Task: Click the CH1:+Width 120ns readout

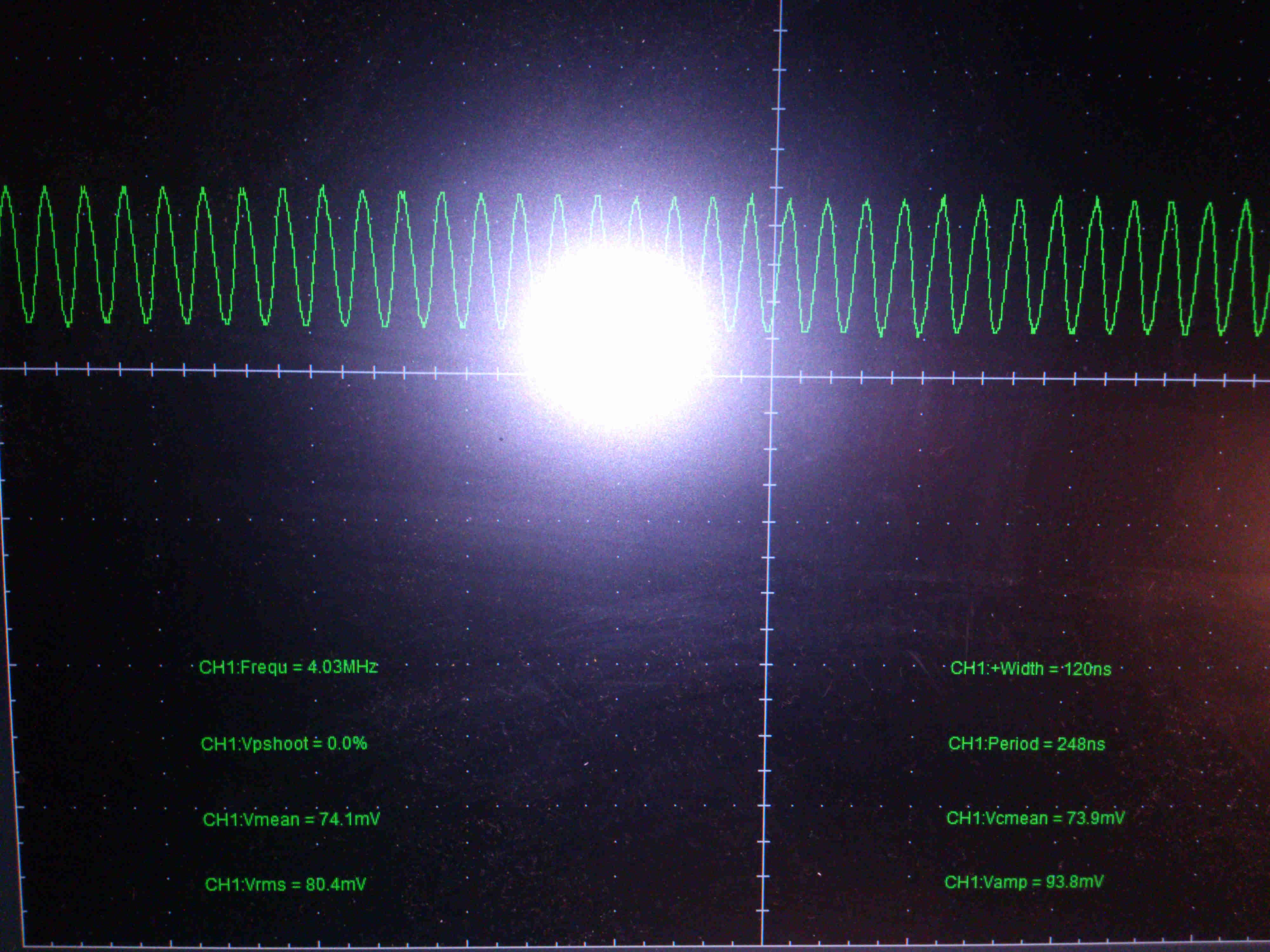Action: coord(1031,669)
